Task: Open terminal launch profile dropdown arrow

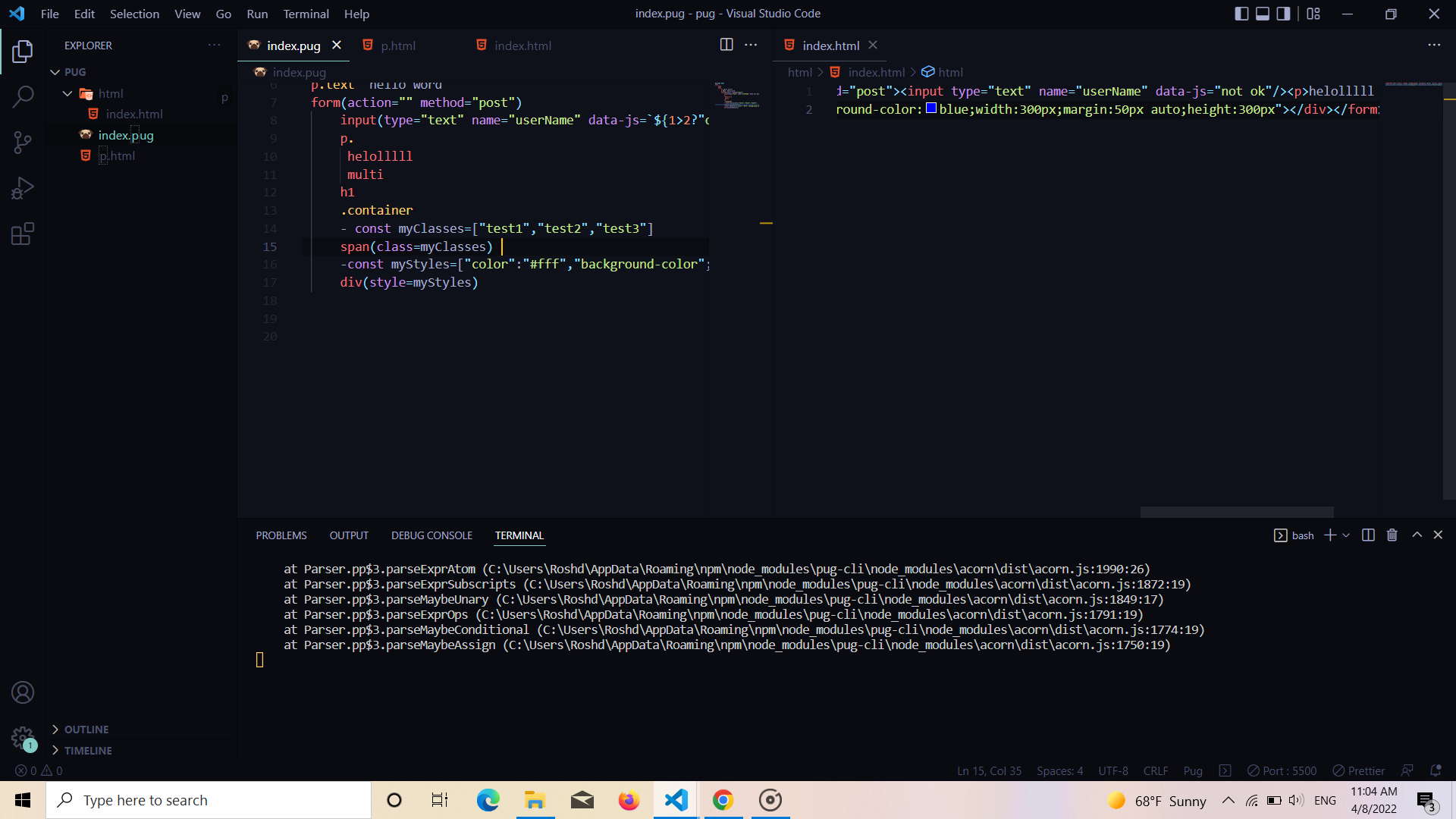Action: pos(1346,535)
